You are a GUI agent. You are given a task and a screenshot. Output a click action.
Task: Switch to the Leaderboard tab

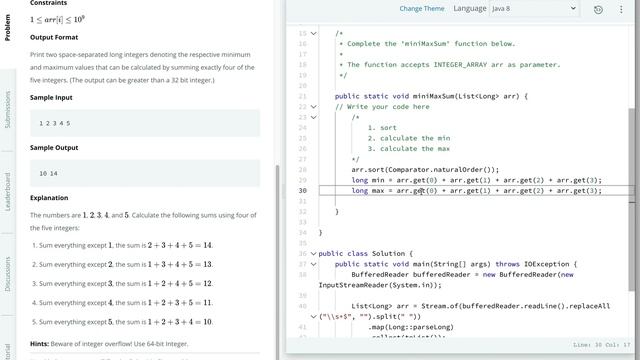[7, 191]
